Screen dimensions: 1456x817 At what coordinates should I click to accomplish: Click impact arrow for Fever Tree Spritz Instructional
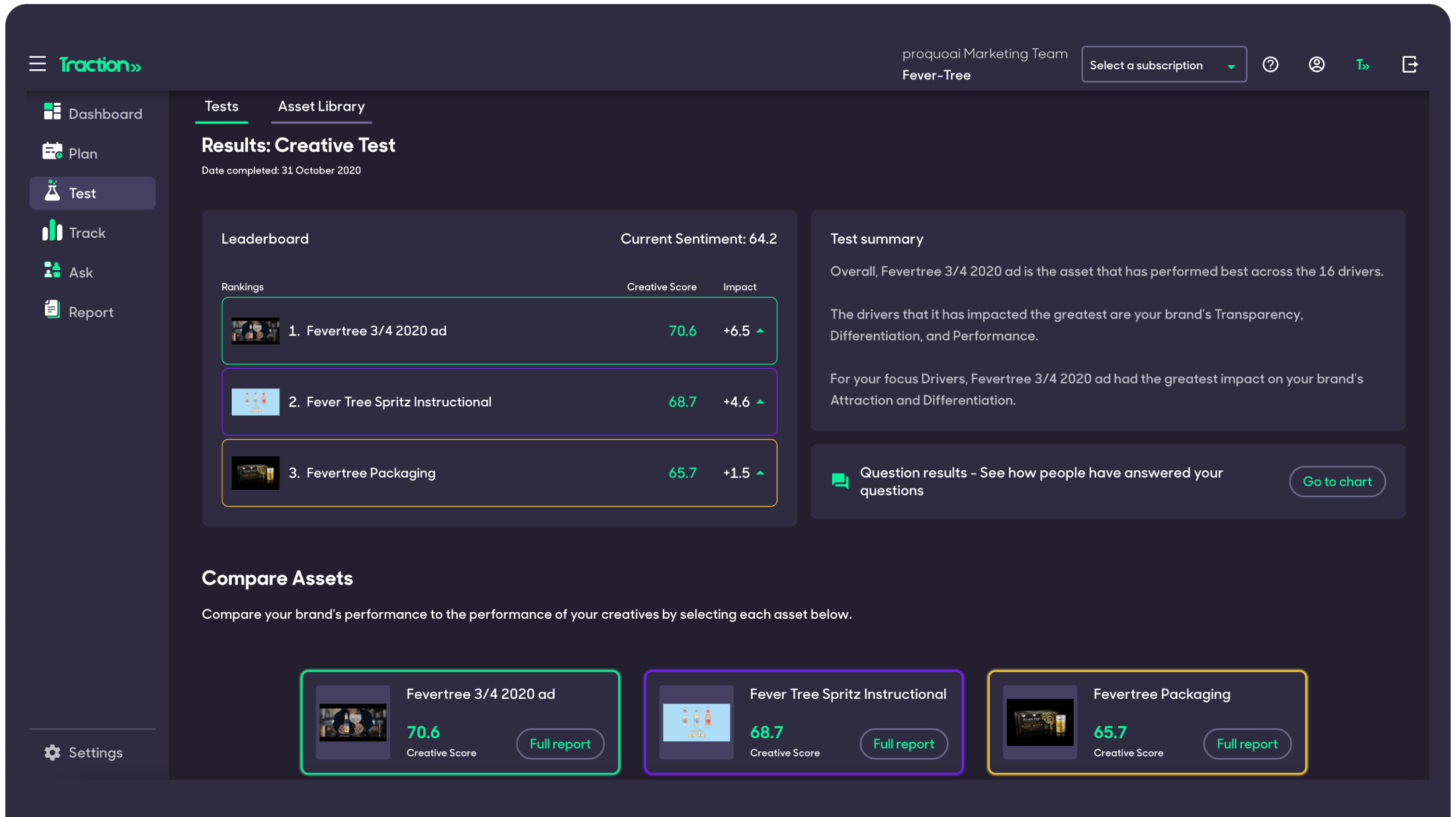point(760,402)
